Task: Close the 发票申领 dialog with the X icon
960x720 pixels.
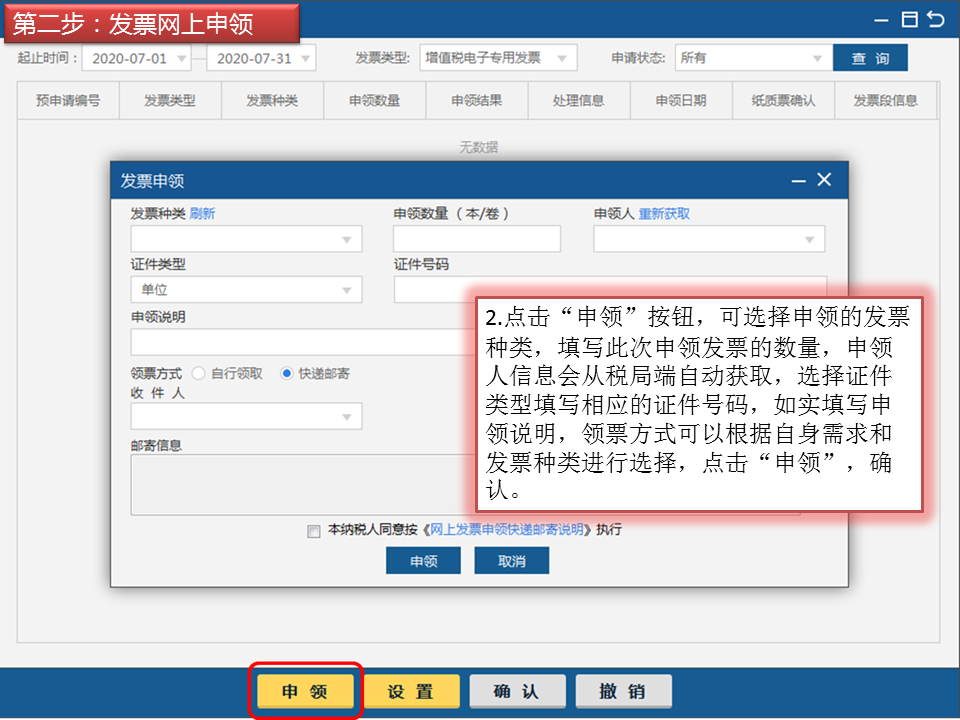Action: (824, 179)
